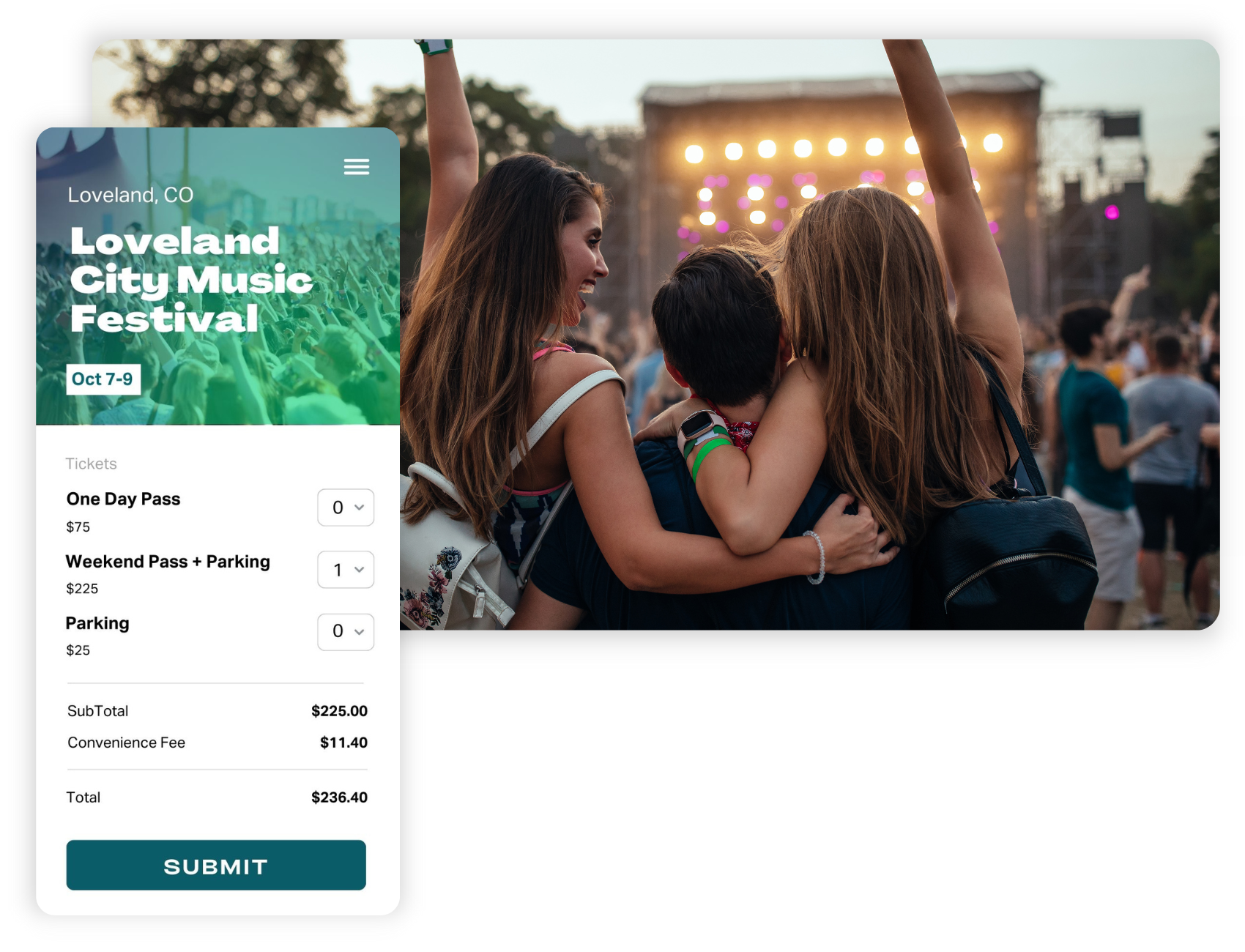Open the Parking quantity dropdown
The image size is (1245, 952).
345,631
